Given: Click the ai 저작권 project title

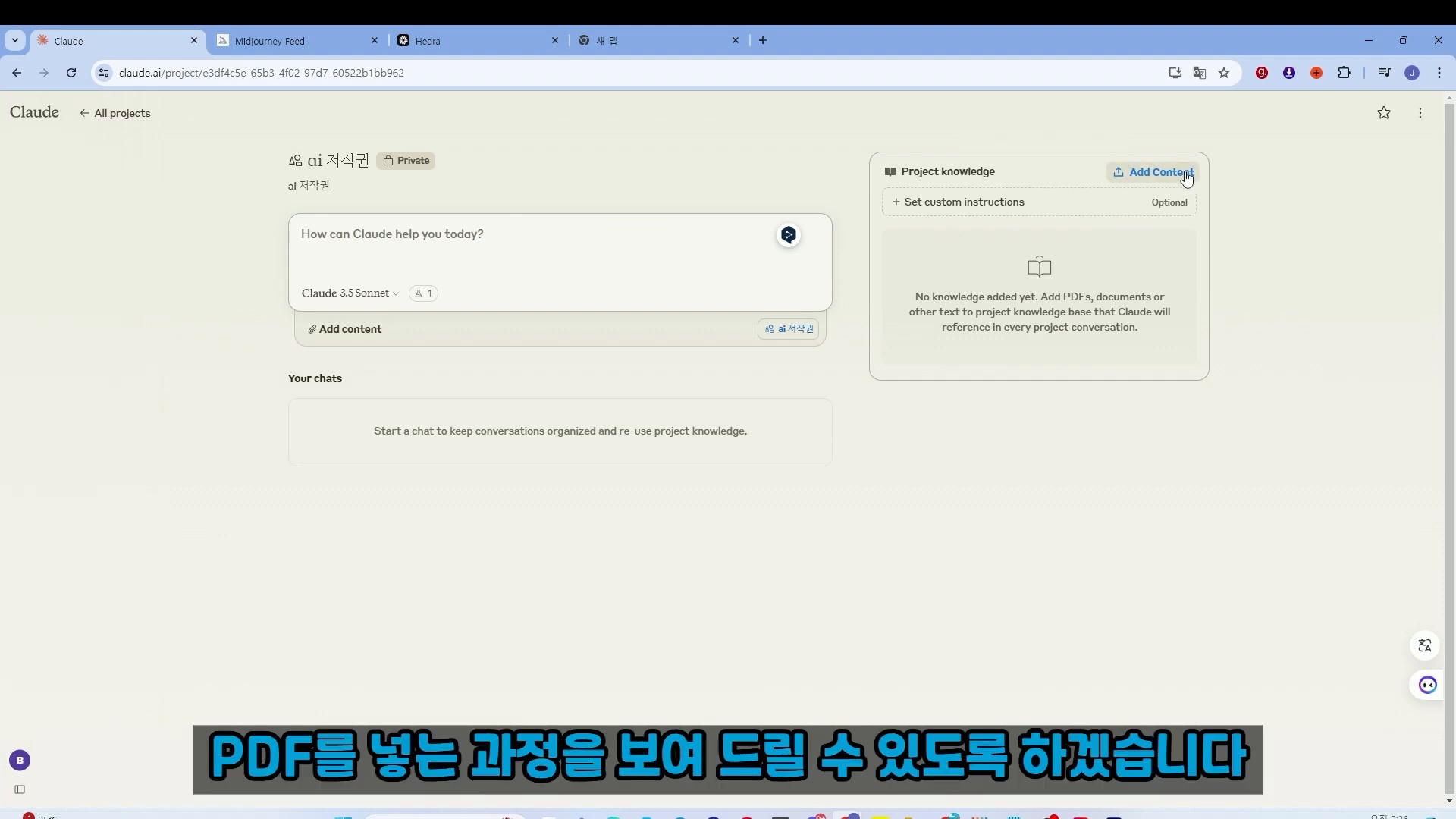Looking at the screenshot, I should [338, 160].
